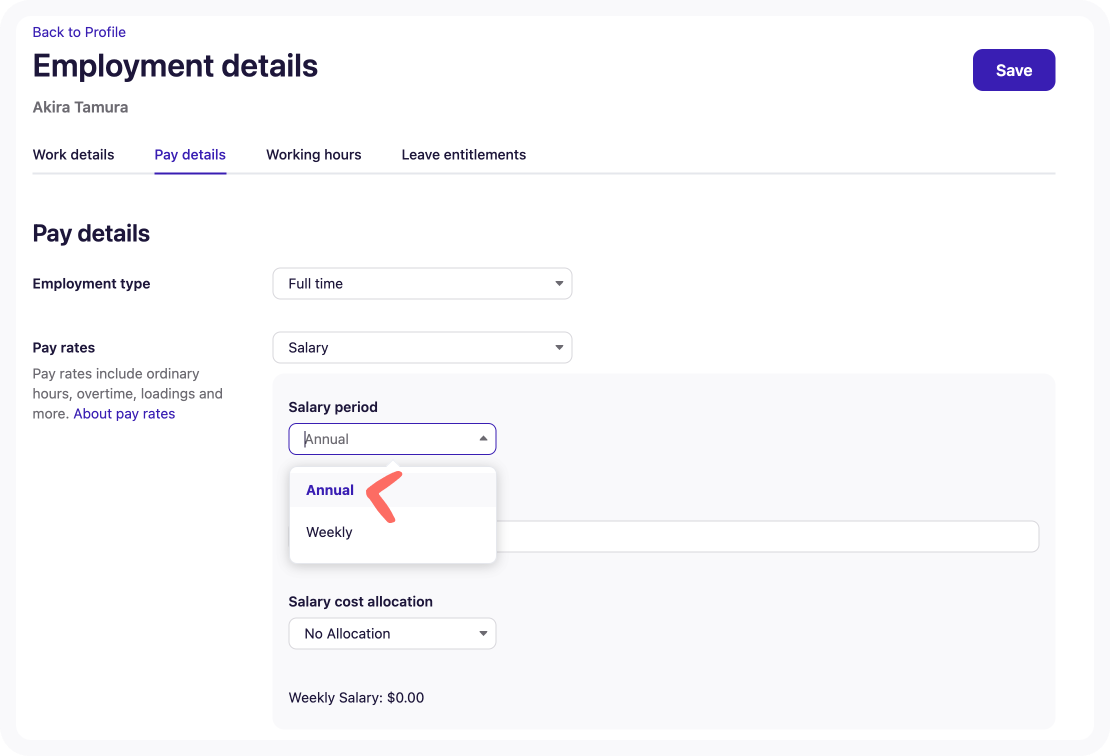Select the Pay details tab
The image size is (1110, 756).
(x=190, y=155)
